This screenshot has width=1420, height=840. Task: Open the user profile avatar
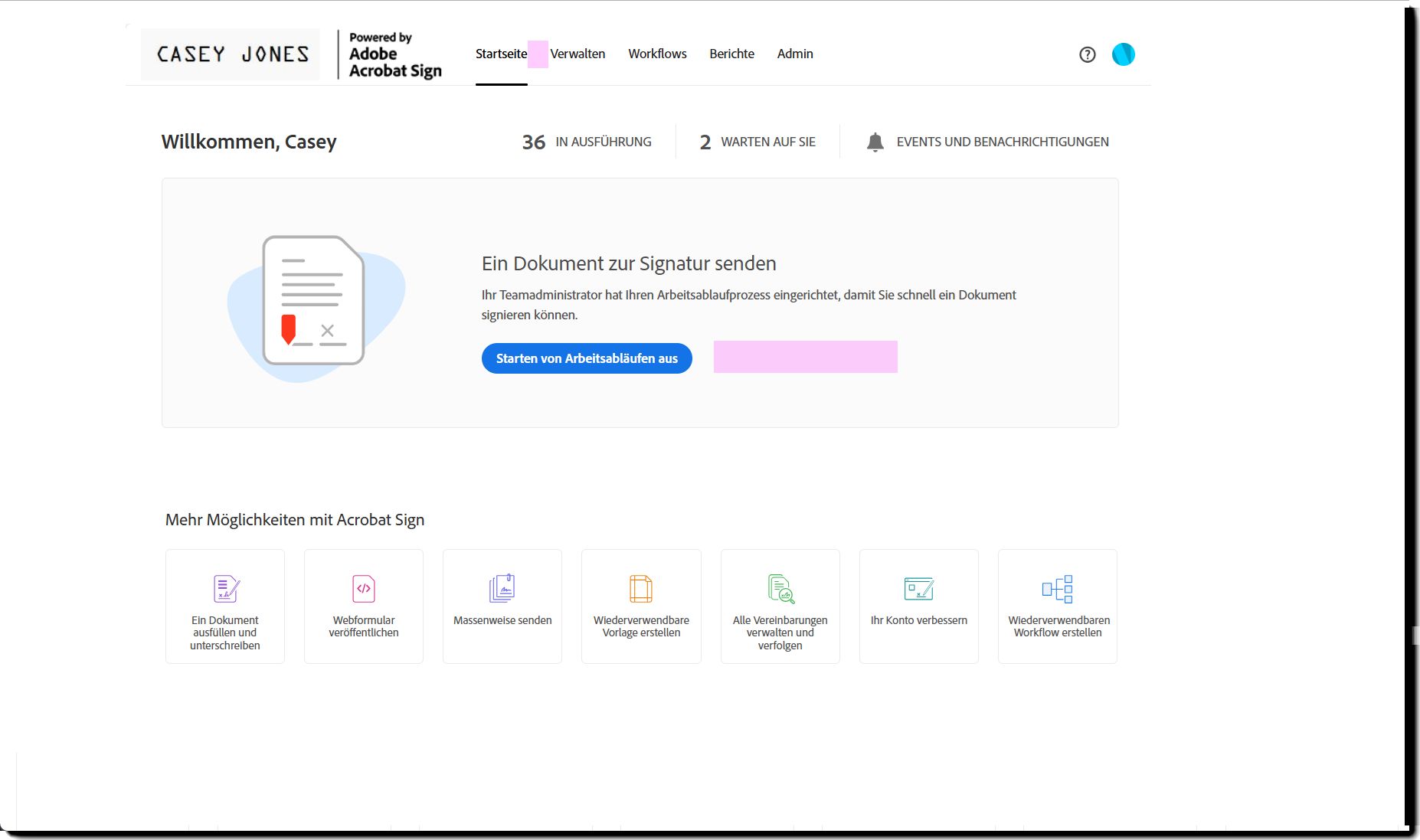point(1123,54)
